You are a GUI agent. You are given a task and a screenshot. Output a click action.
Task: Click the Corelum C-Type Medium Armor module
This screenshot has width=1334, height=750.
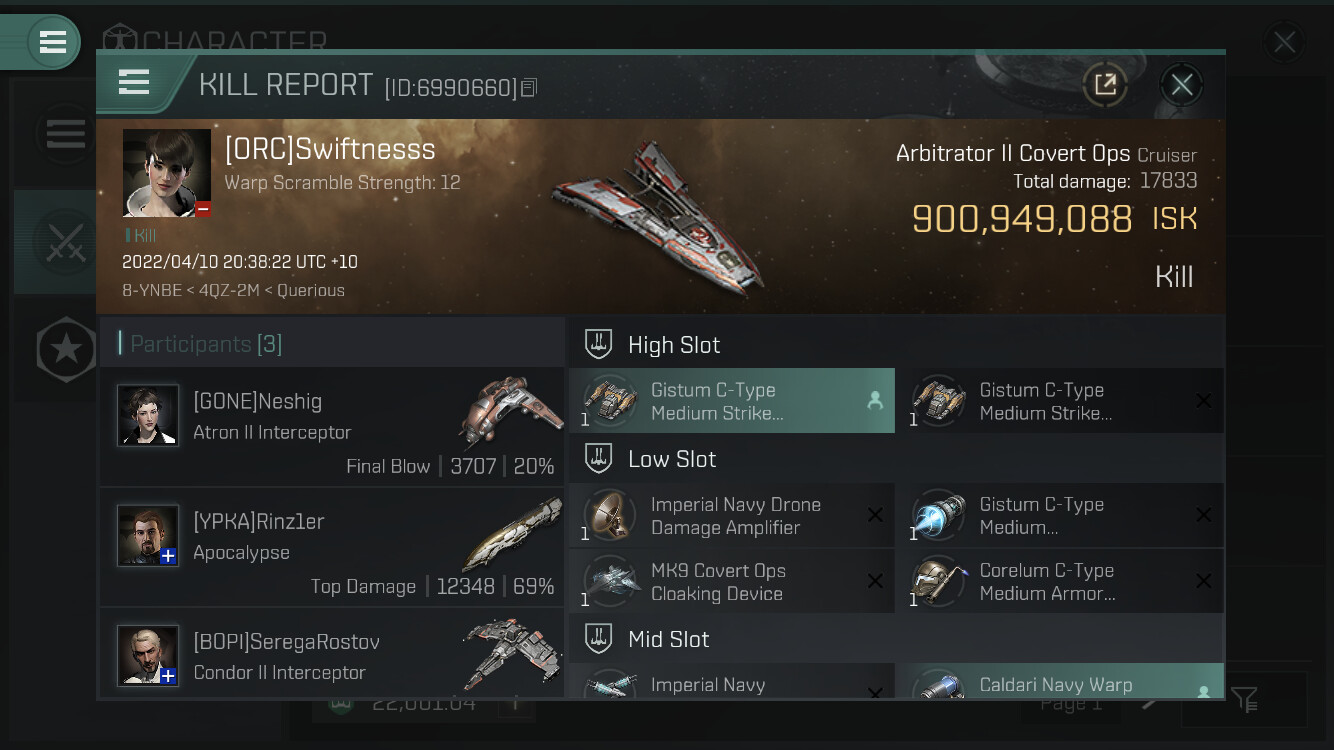1061,581
